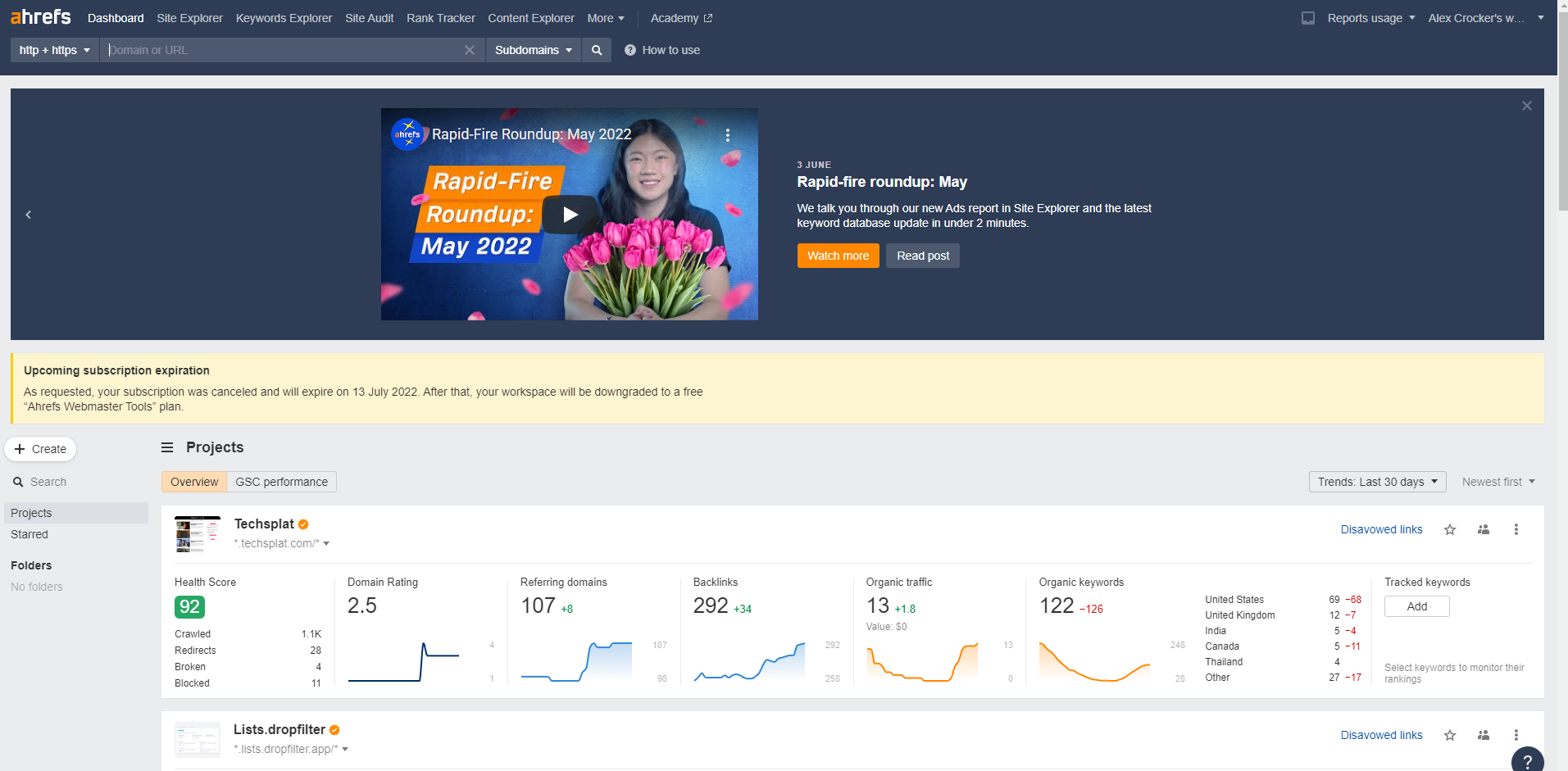
Task: Select Projects in the sidebar
Action: (76, 513)
